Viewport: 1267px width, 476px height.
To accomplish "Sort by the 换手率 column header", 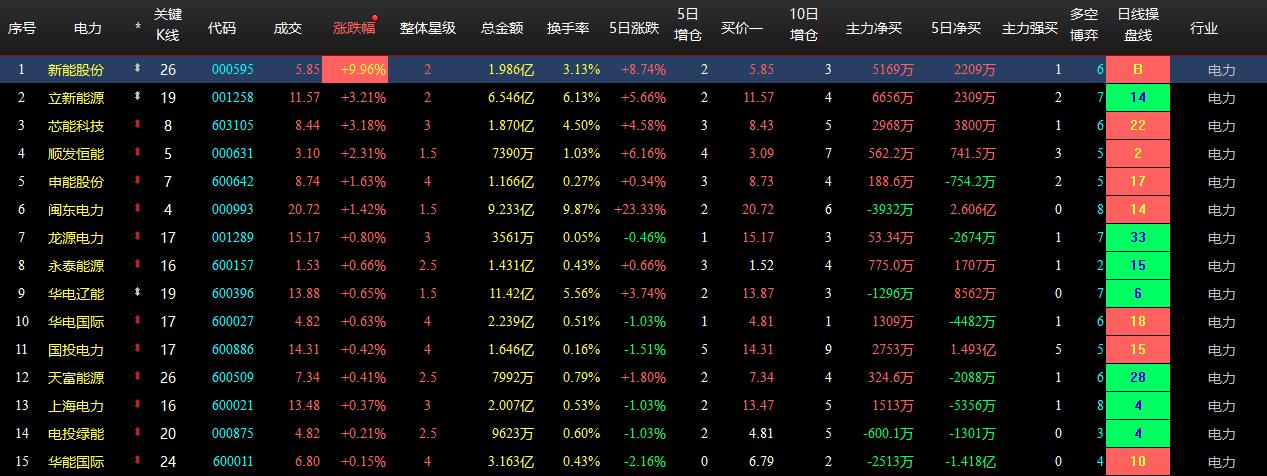I will pos(568,28).
